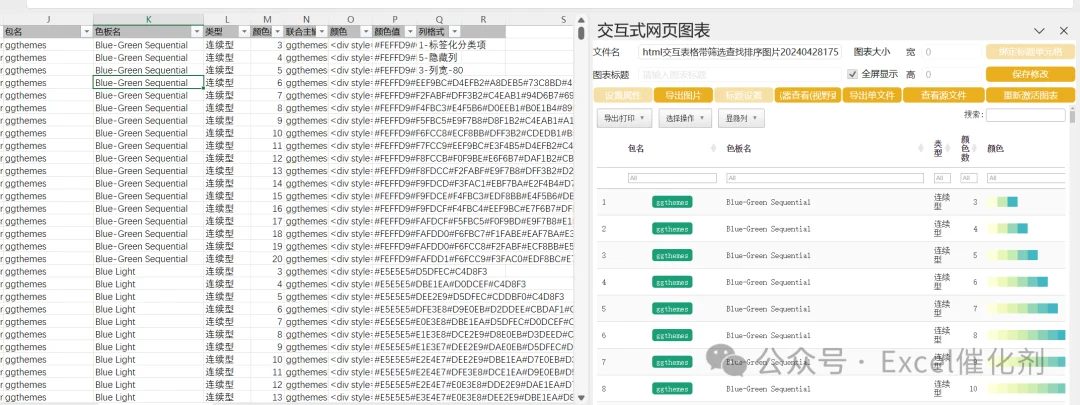Click the 查看源文件 button
The width and height of the screenshot is (1080, 405).
pos(942,96)
